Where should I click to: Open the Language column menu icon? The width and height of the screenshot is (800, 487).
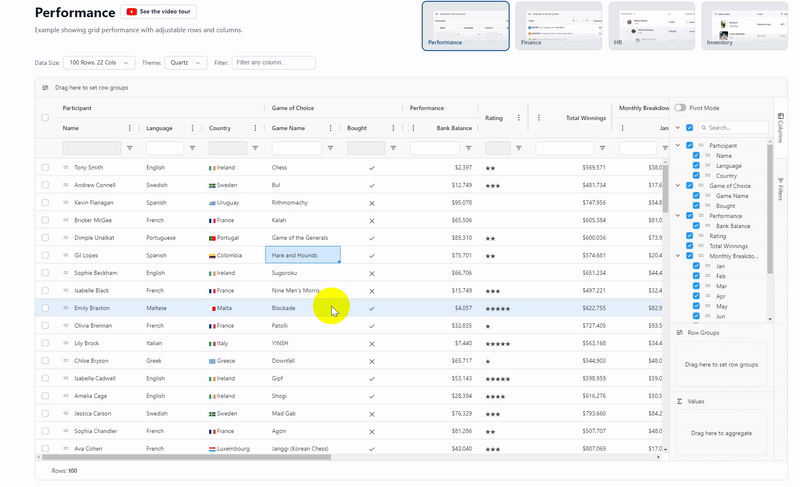click(x=192, y=128)
